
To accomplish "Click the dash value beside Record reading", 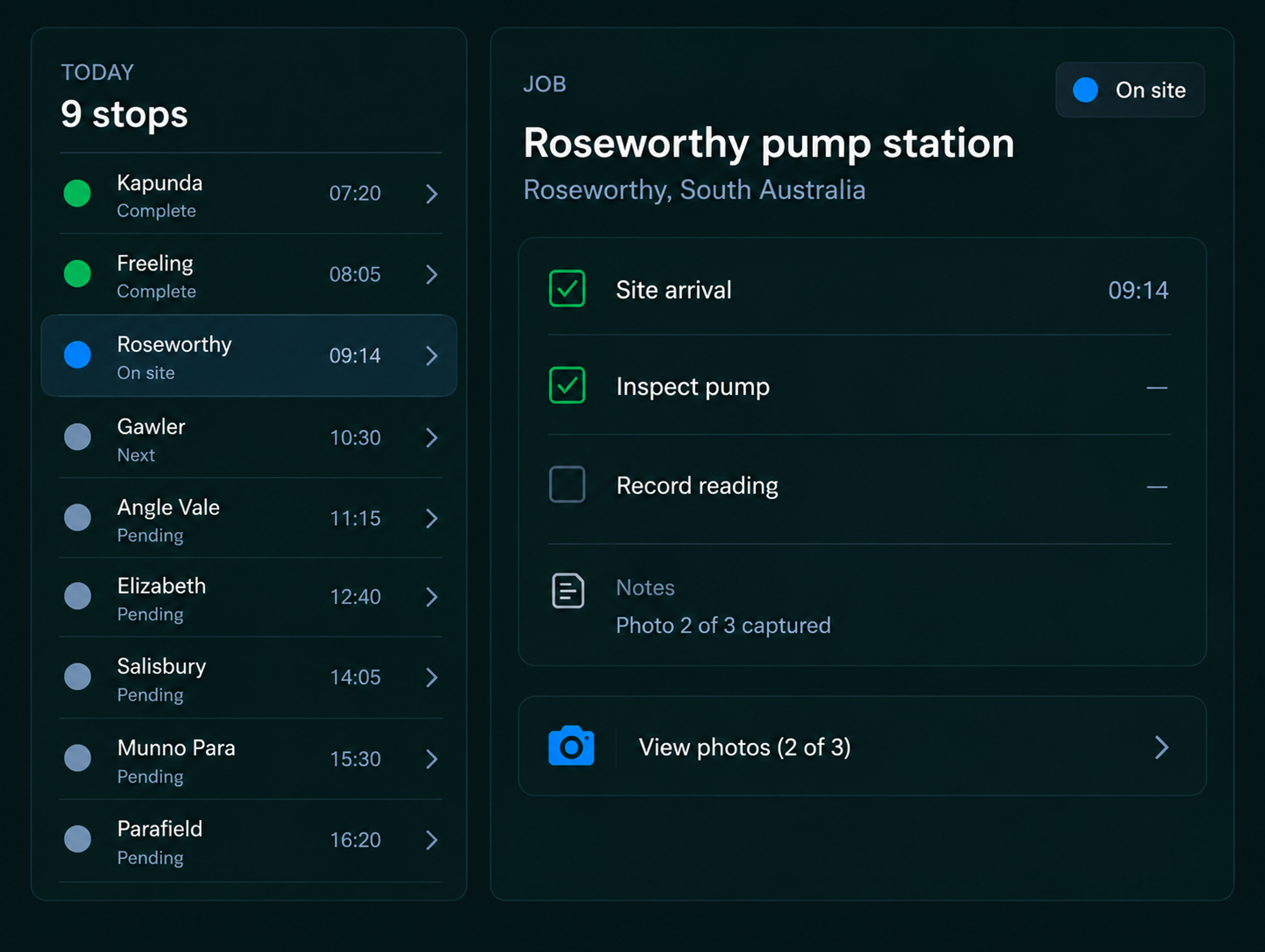I will click(x=1156, y=487).
